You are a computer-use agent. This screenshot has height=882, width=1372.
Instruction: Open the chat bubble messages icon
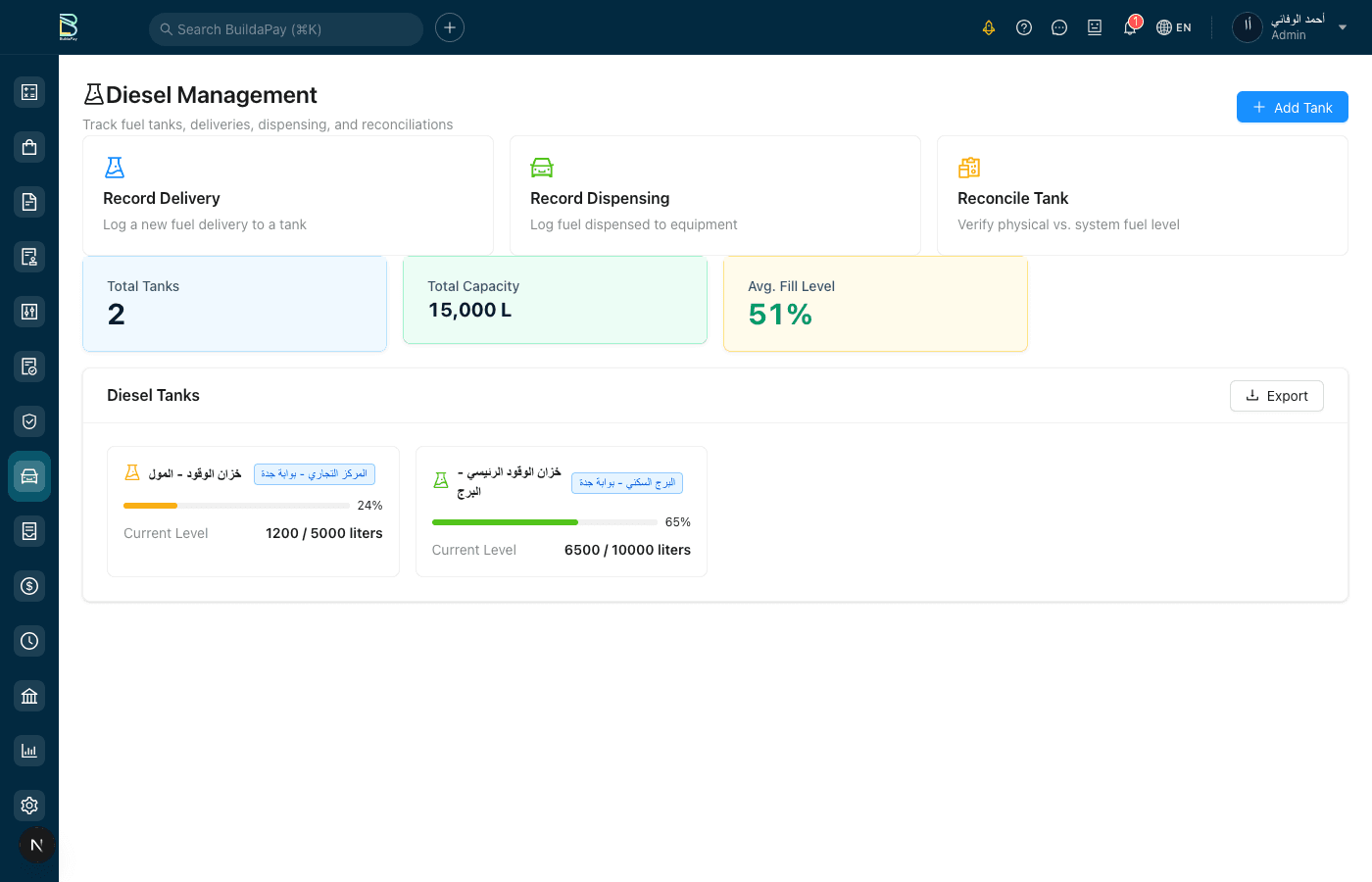[1059, 27]
